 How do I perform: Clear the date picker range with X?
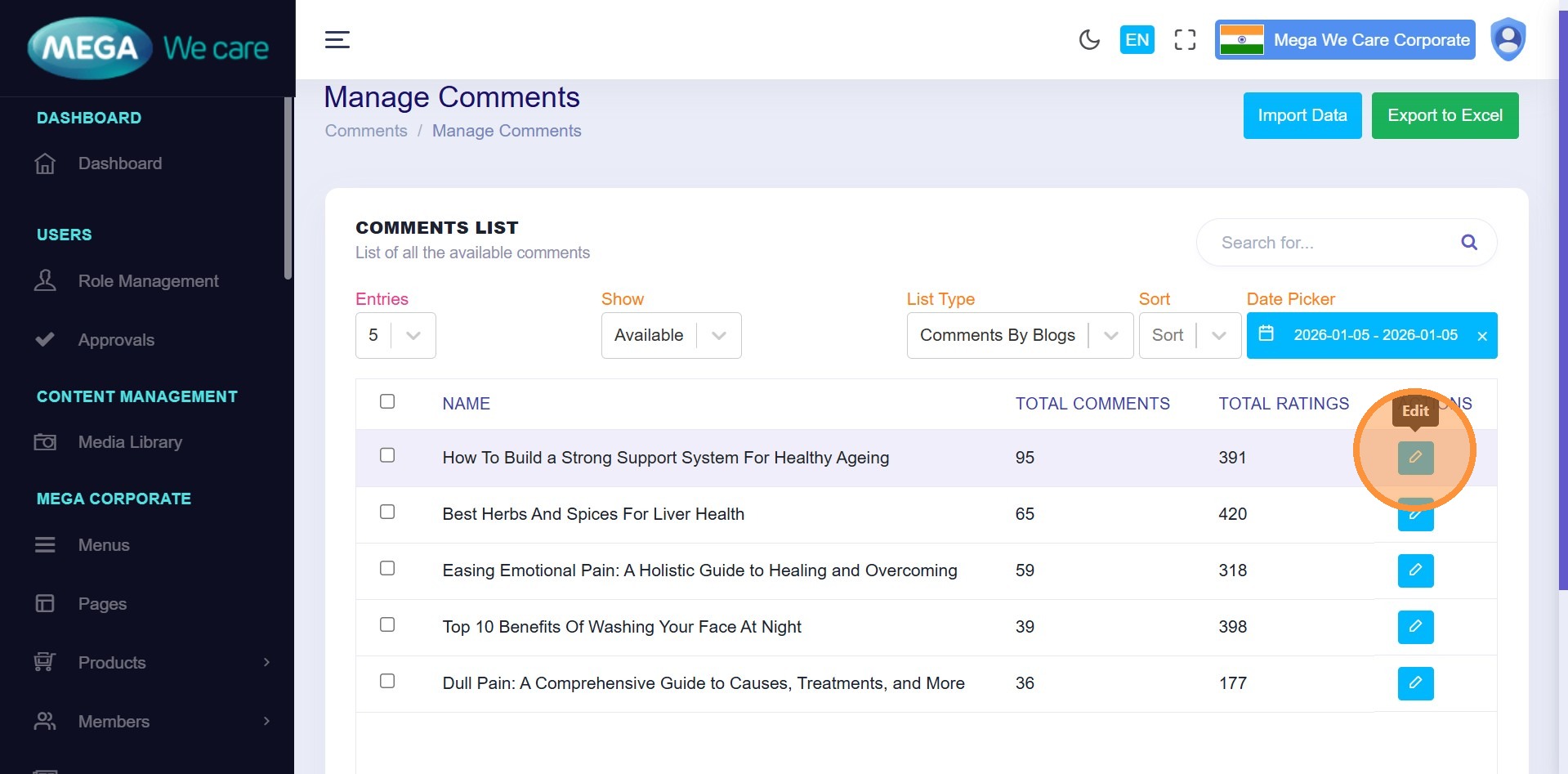click(x=1482, y=336)
